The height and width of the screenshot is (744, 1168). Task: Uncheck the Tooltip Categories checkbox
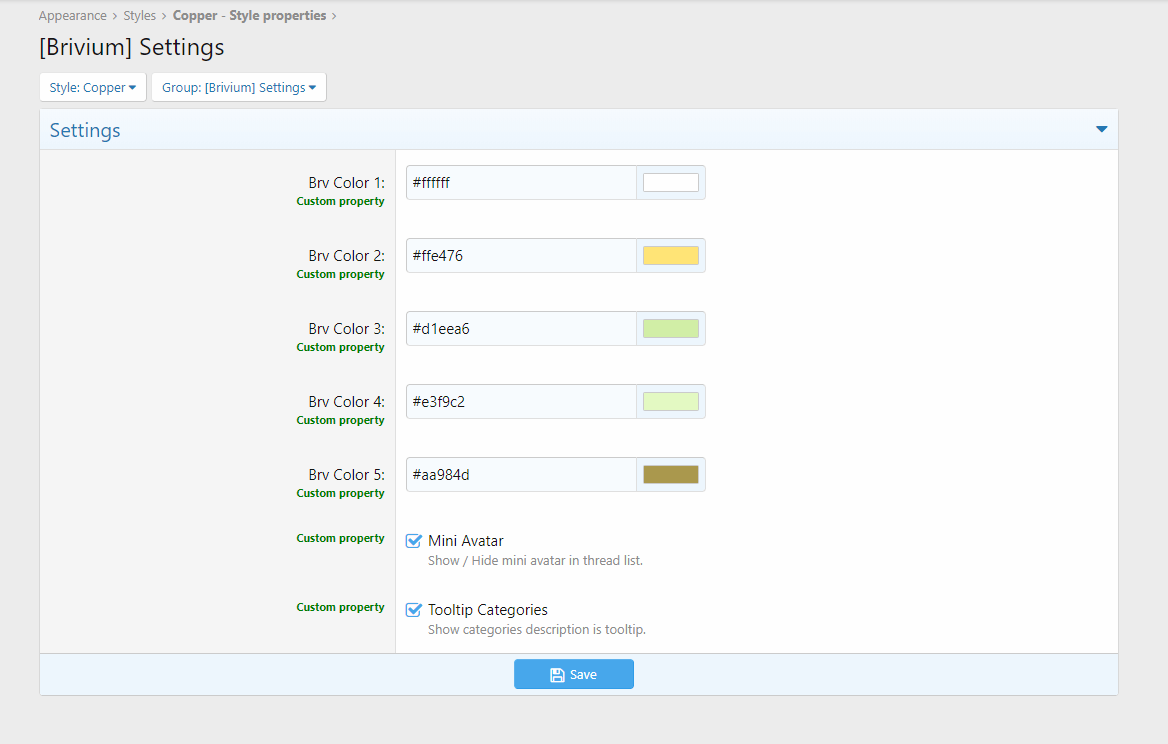[x=413, y=610]
